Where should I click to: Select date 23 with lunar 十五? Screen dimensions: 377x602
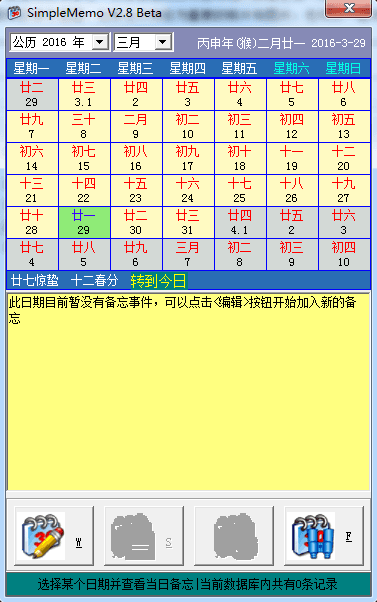click(x=136, y=190)
